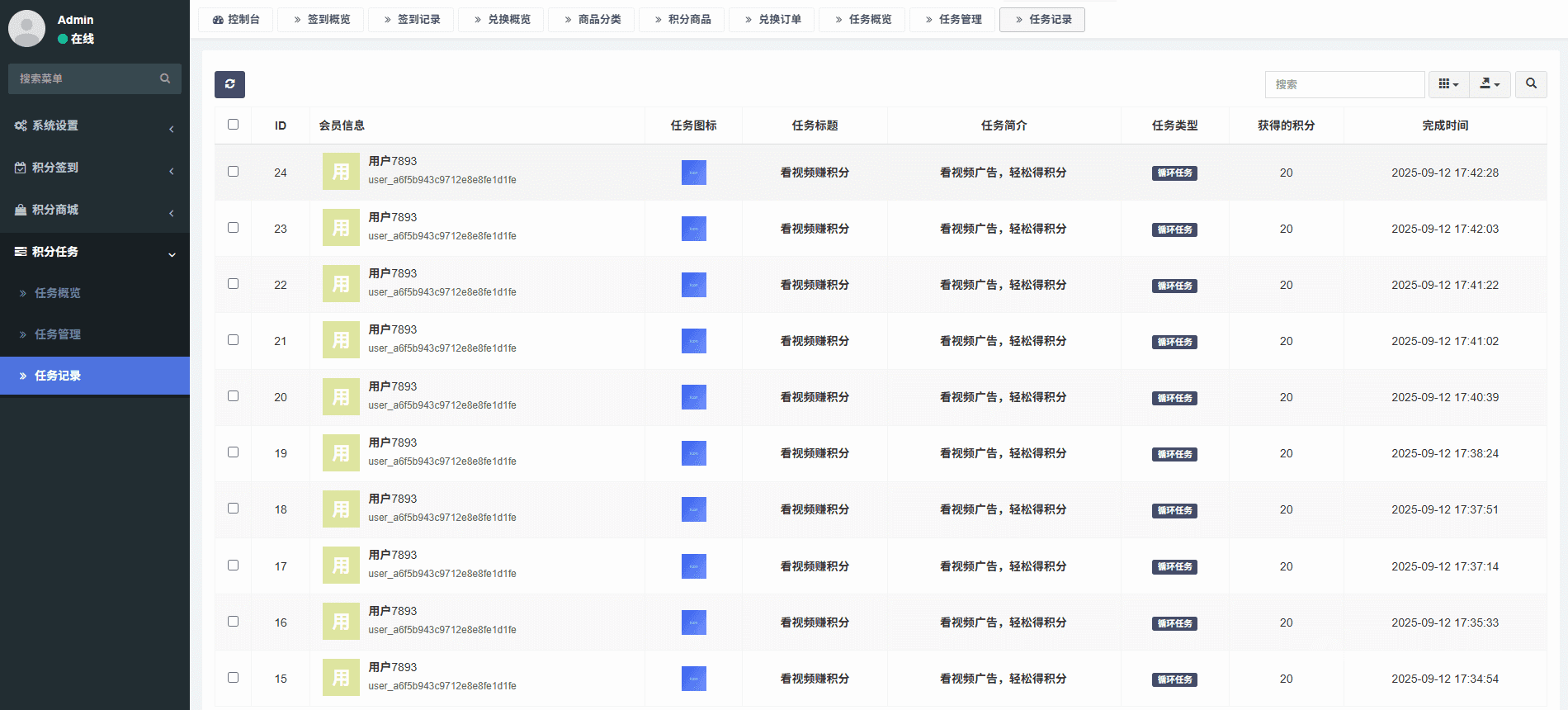Click the Admin avatar picture
Image resolution: width=1568 pixels, height=710 pixels.
[x=26, y=29]
